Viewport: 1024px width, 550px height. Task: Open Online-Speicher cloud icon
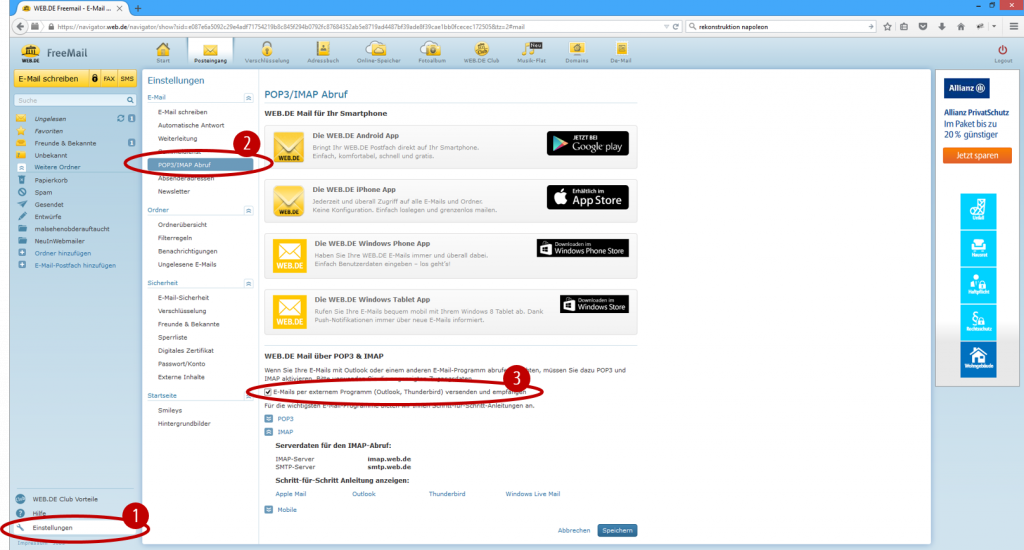click(x=378, y=53)
